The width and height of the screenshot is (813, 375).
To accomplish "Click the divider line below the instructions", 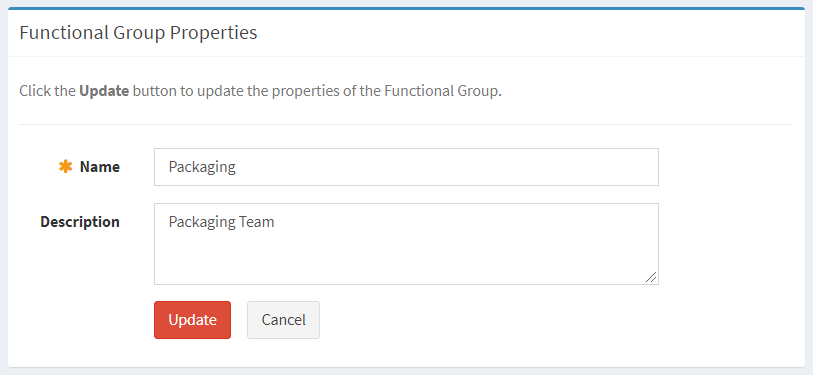I will tap(406, 124).
